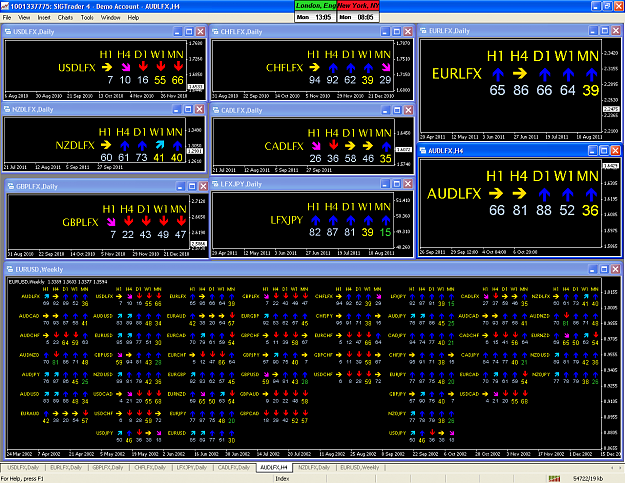Click the yellow MN value 36 in the AUDLFX window
The image size is (625, 483).
click(590, 210)
